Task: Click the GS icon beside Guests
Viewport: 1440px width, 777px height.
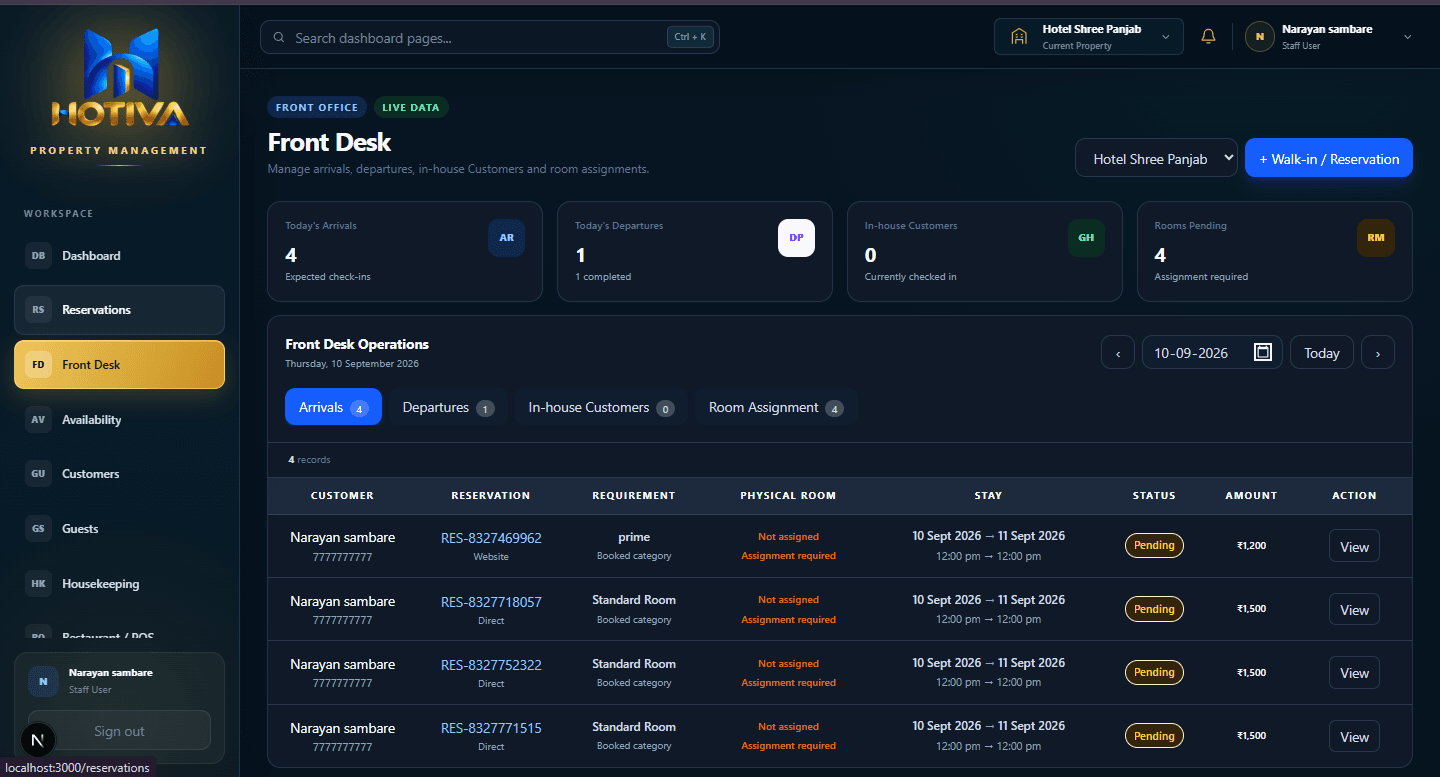Action: pyautogui.click(x=38, y=529)
